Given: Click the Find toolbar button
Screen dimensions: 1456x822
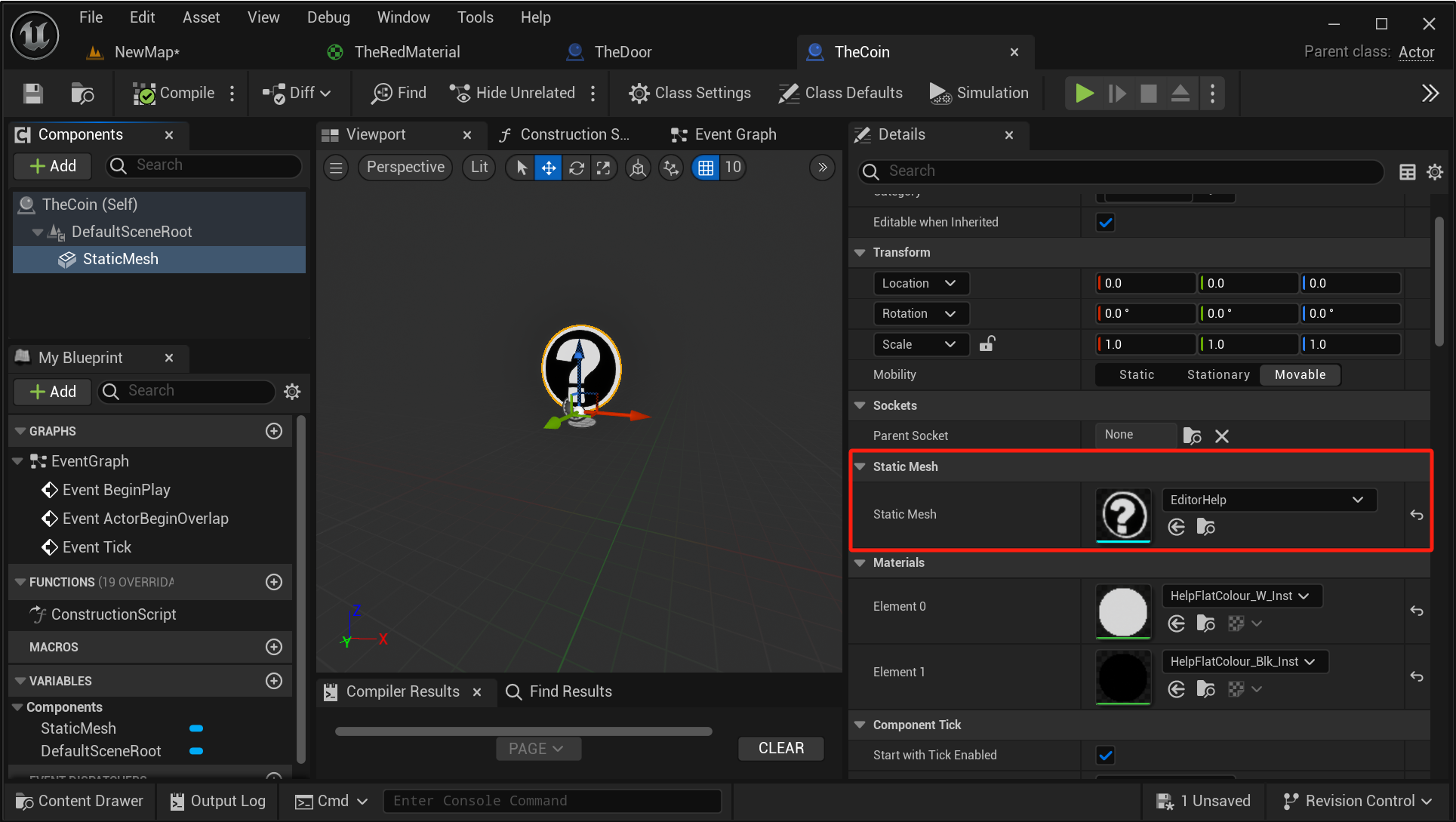Looking at the screenshot, I should pyautogui.click(x=399, y=94).
